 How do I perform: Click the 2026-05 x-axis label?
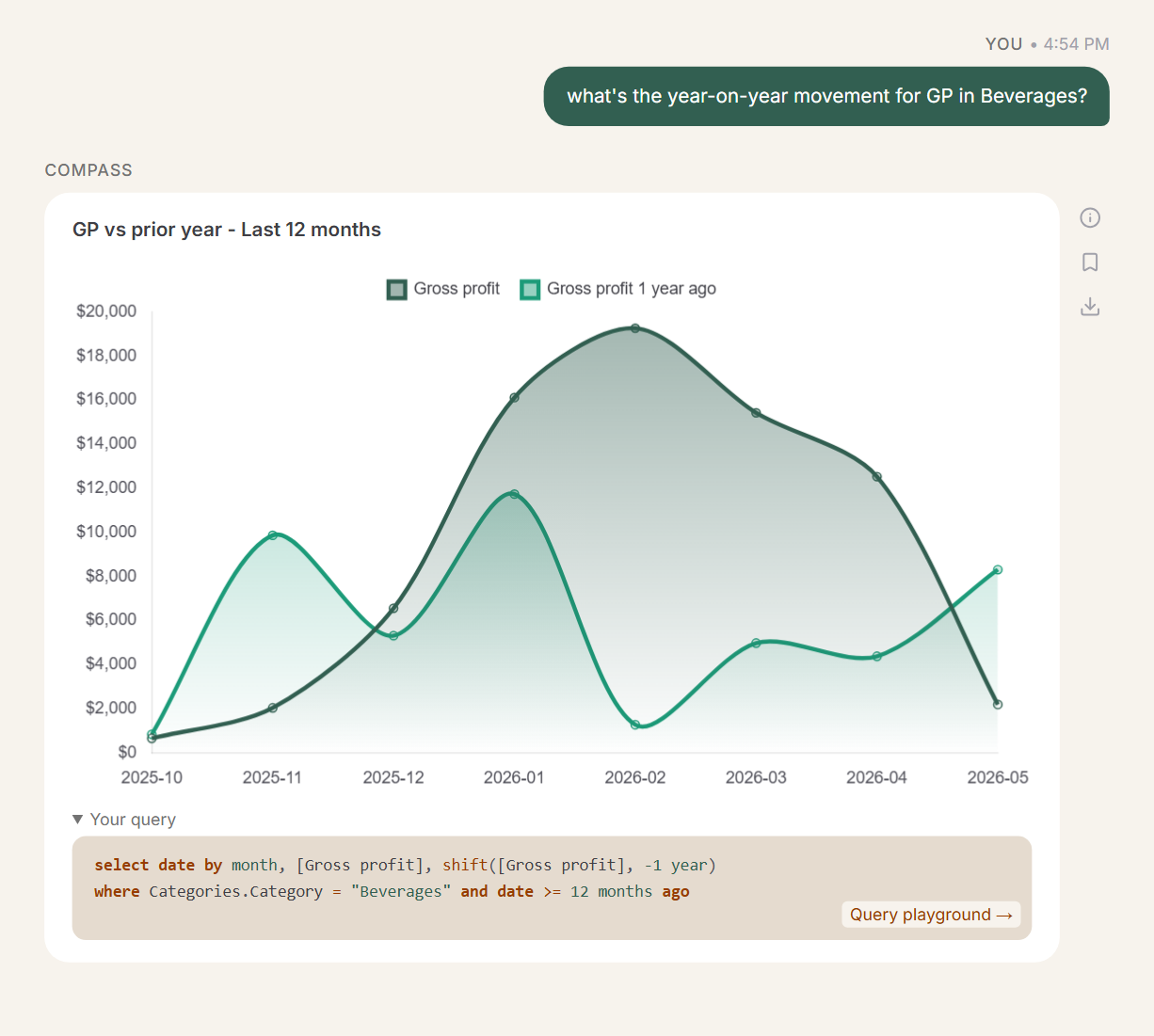pos(998,777)
